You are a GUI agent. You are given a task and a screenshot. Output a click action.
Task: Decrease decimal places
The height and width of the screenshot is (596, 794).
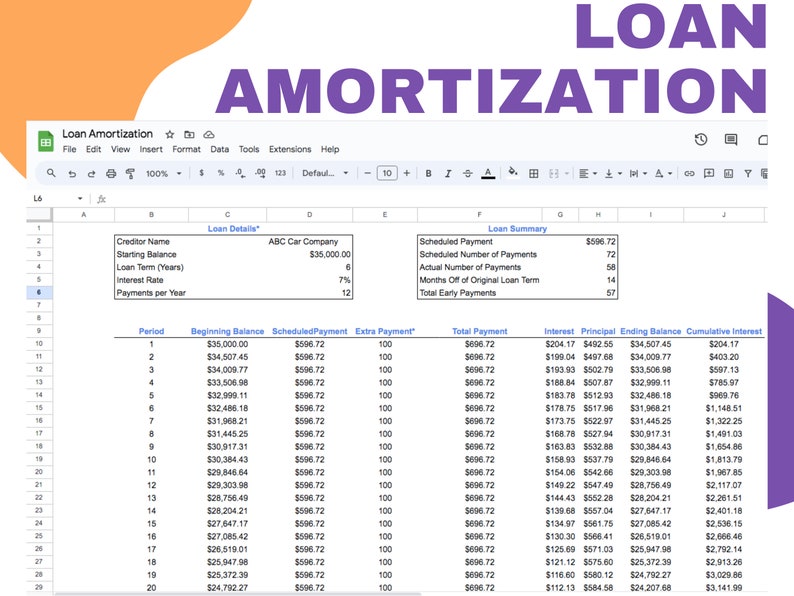tap(241, 173)
